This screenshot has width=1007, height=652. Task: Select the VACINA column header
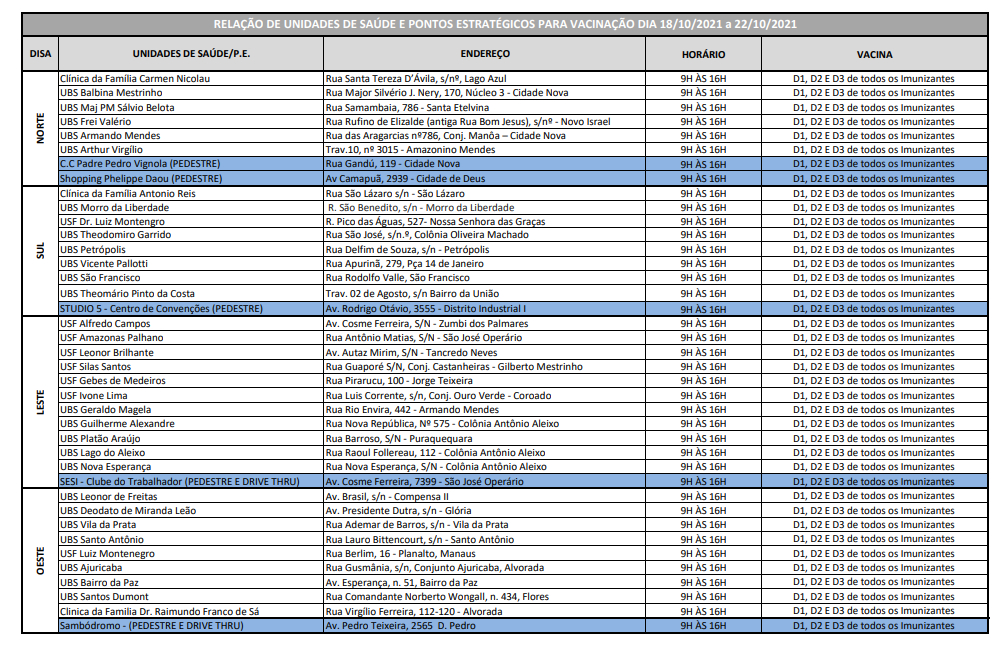874,54
